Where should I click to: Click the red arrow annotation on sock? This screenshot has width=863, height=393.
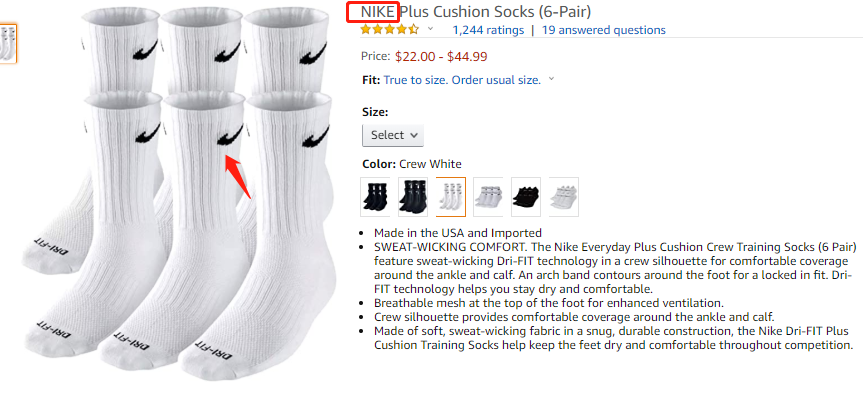tap(239, 176)
